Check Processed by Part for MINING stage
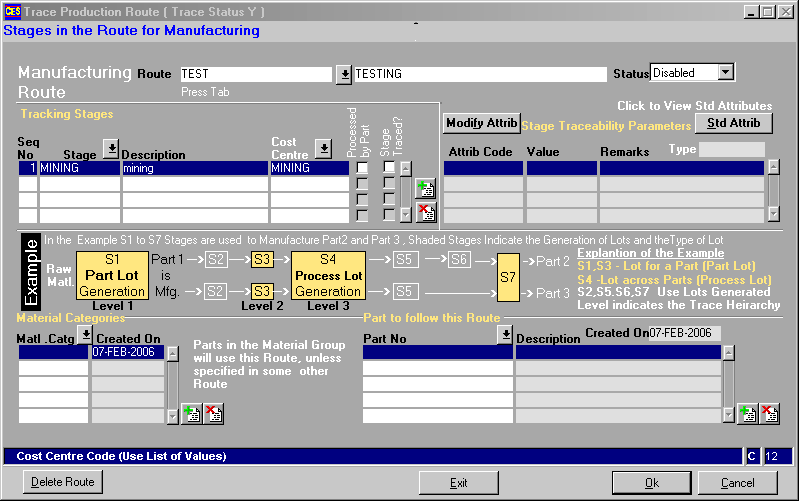 click(362, 168)
